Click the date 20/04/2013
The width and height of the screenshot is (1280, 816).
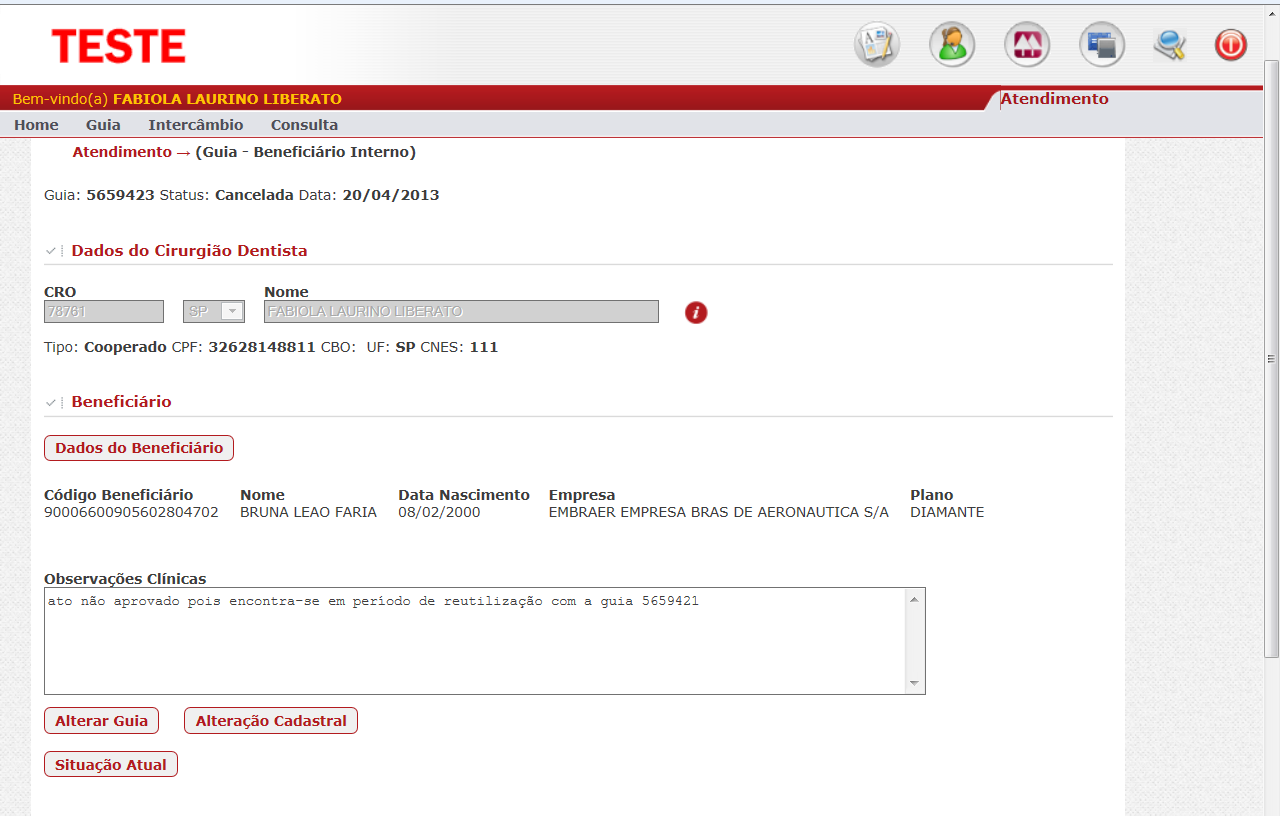[x=391, y=195]
